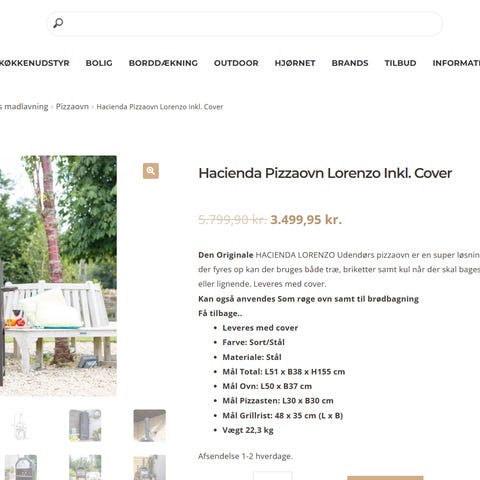Open the BORDDÆKNING menu
The width and height of the screenshot is (480, 480).
click(163, 63)
